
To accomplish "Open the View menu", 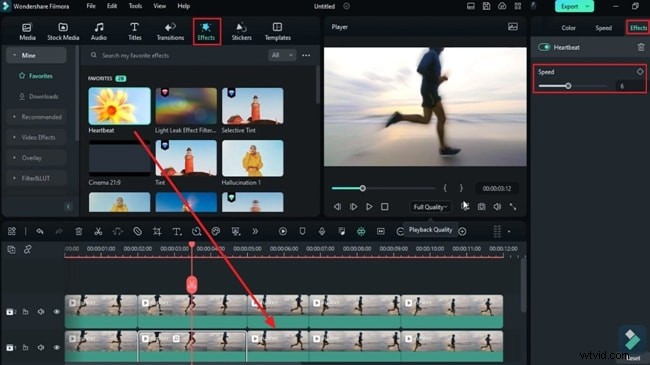I will (160, 6).
